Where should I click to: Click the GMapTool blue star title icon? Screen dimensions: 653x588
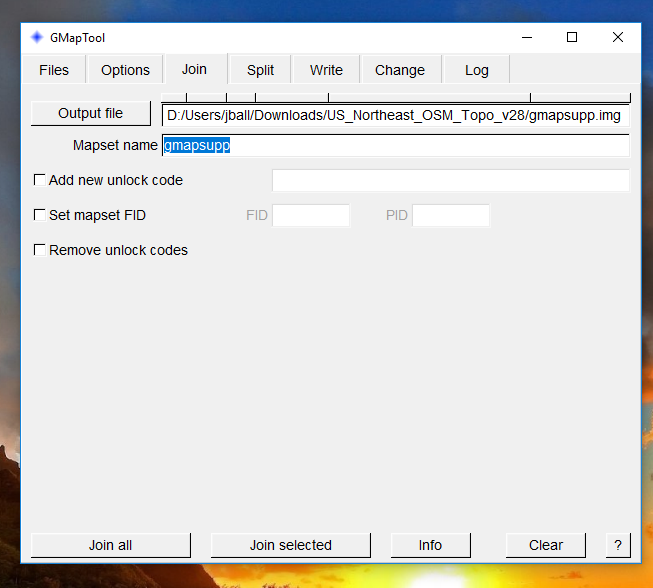[37, 37]
